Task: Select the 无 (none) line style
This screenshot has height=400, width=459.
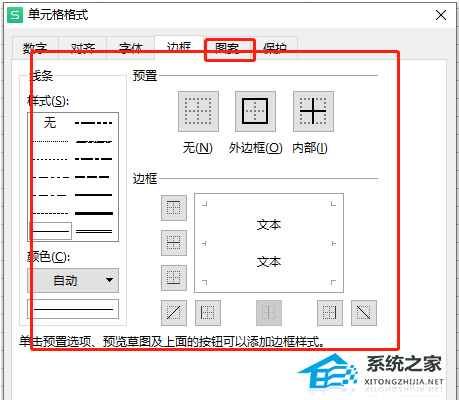Action: click(x=50, y=123)
